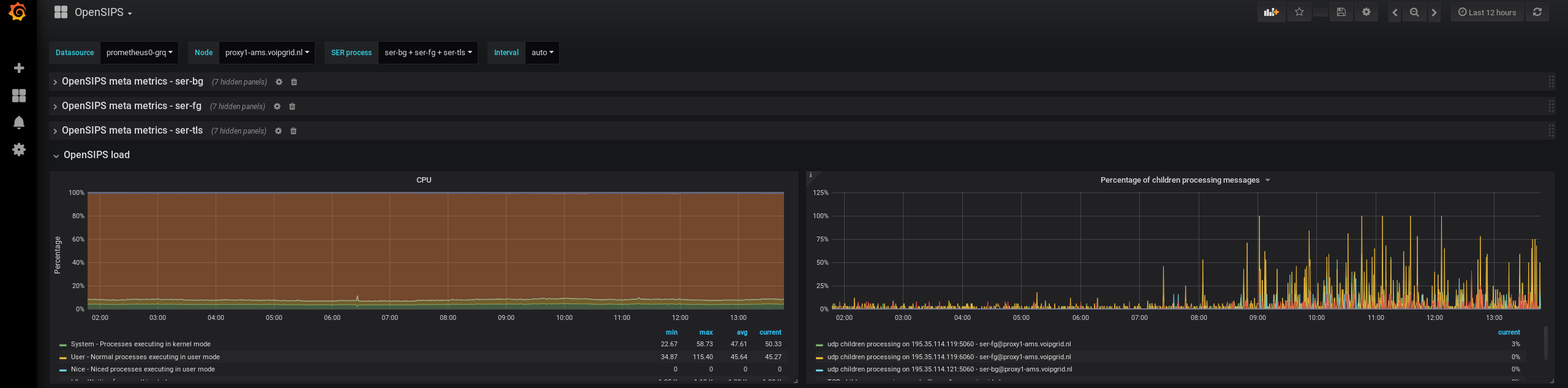Open the Last 12 hours time picker
Image resolution: width=1568 pixels, height=388 pixels.
[x=1487, y=12]
